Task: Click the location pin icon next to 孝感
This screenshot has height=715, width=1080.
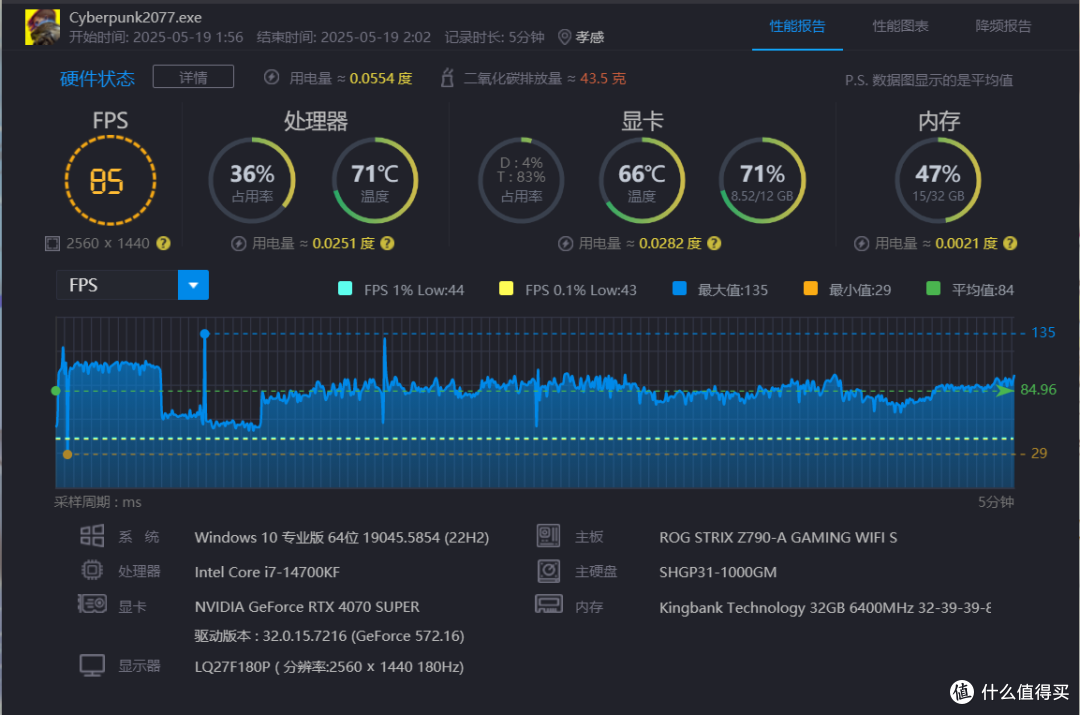Action: click(564, 37)
